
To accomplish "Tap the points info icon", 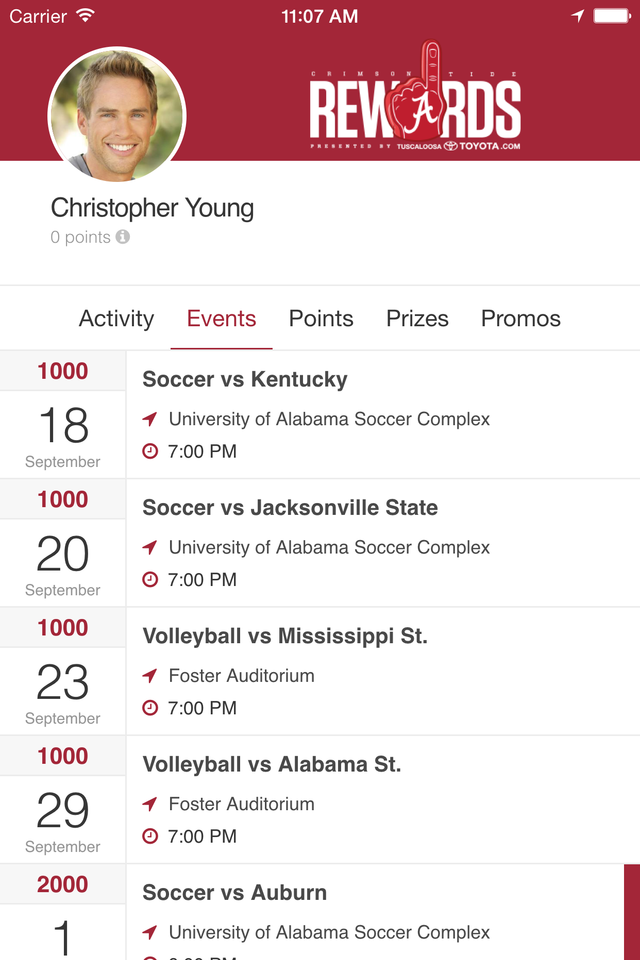I will tap(122, 237).
